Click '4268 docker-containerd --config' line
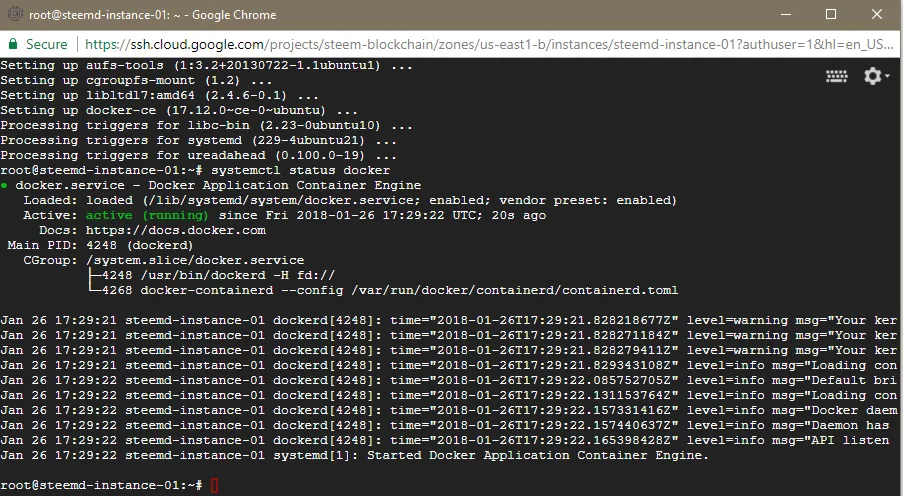This screenshot has height=496, width=903. [x=390, y=290]
